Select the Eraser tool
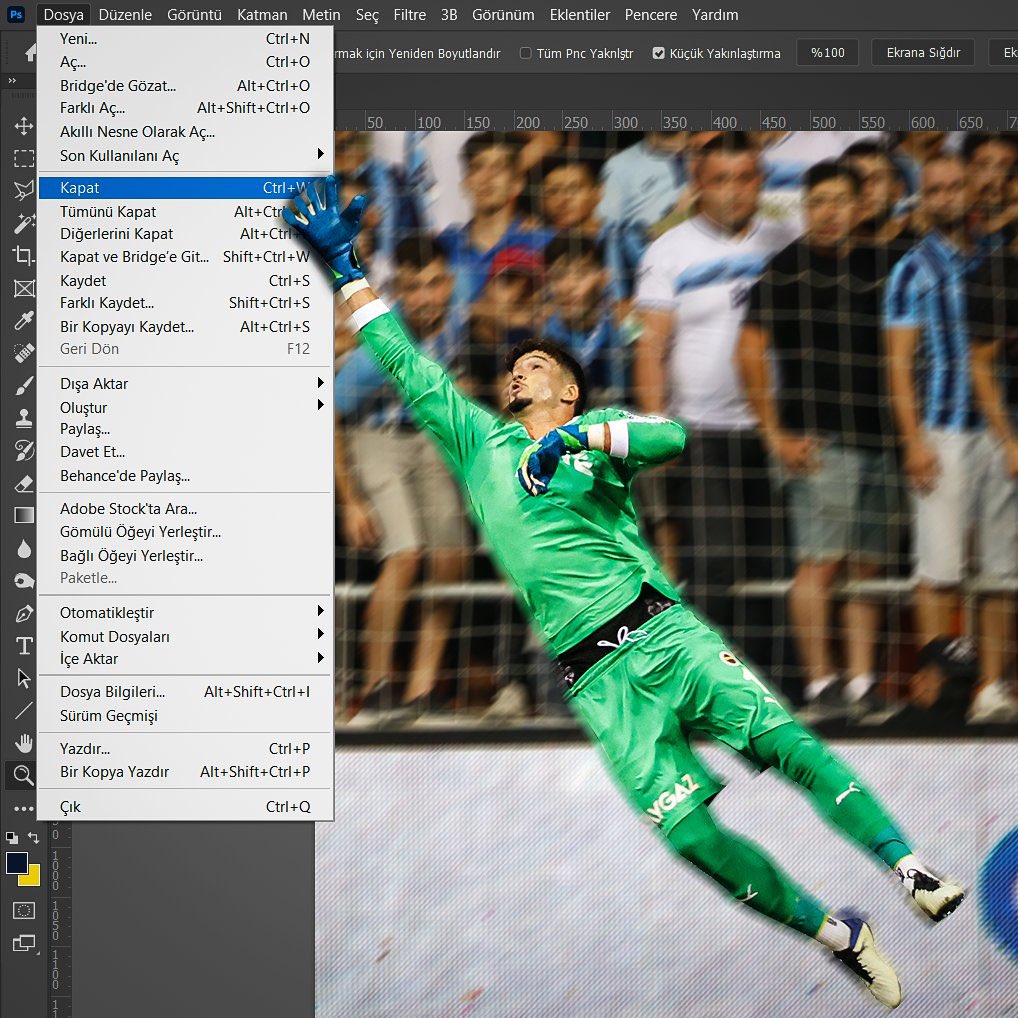 coord(24,483)
